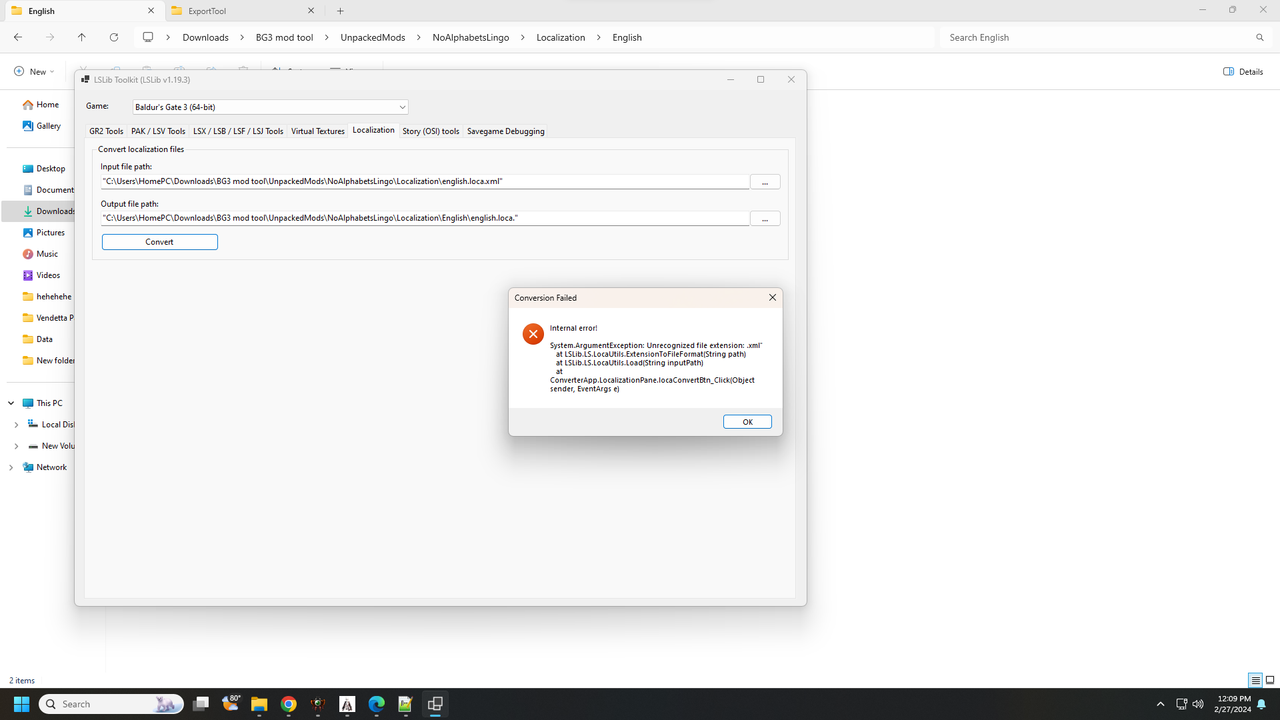
Task: Open Home in Explorer sidebar
Action: point(40,105)
